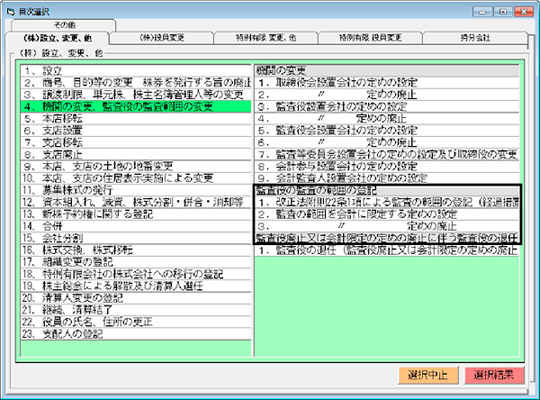Select 2、商号、目的等の変更 row
Viewport: 540px width, 400px height.
pos(136,83)
